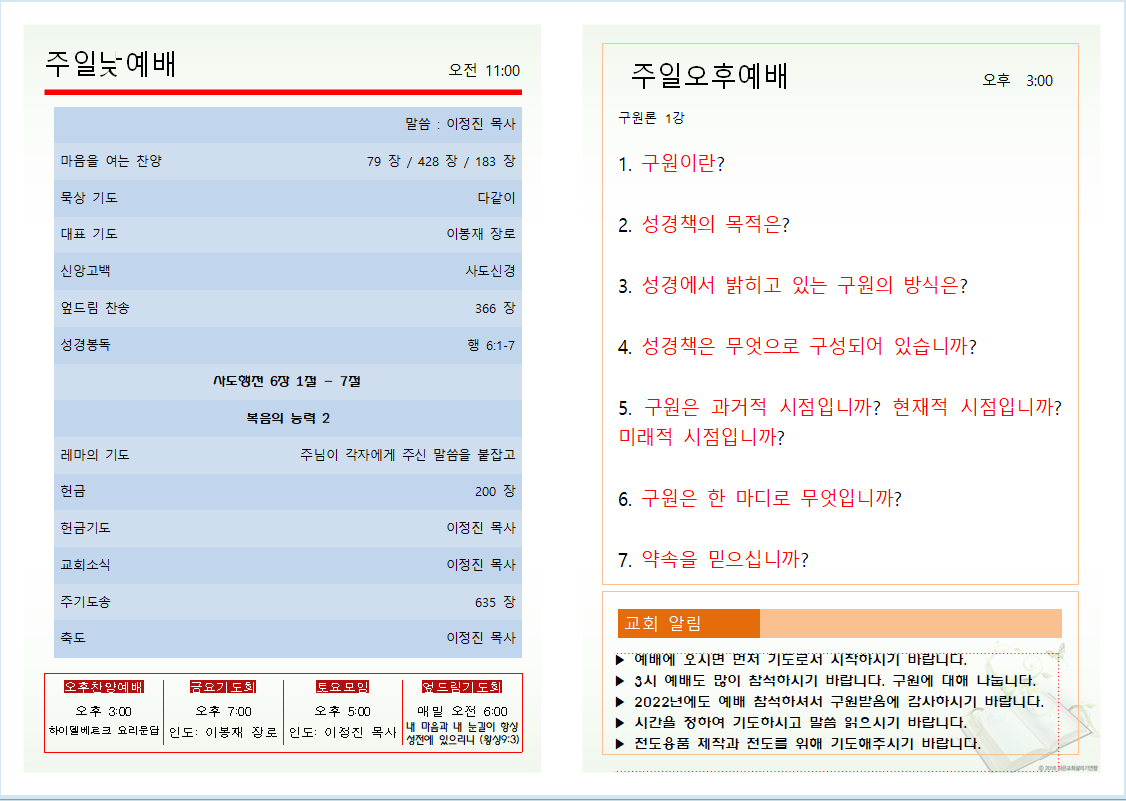Click the '사도행전 6장 1절 – 7절' line
The height and width of the screenshot is (801, 1126).
point(287,381)
